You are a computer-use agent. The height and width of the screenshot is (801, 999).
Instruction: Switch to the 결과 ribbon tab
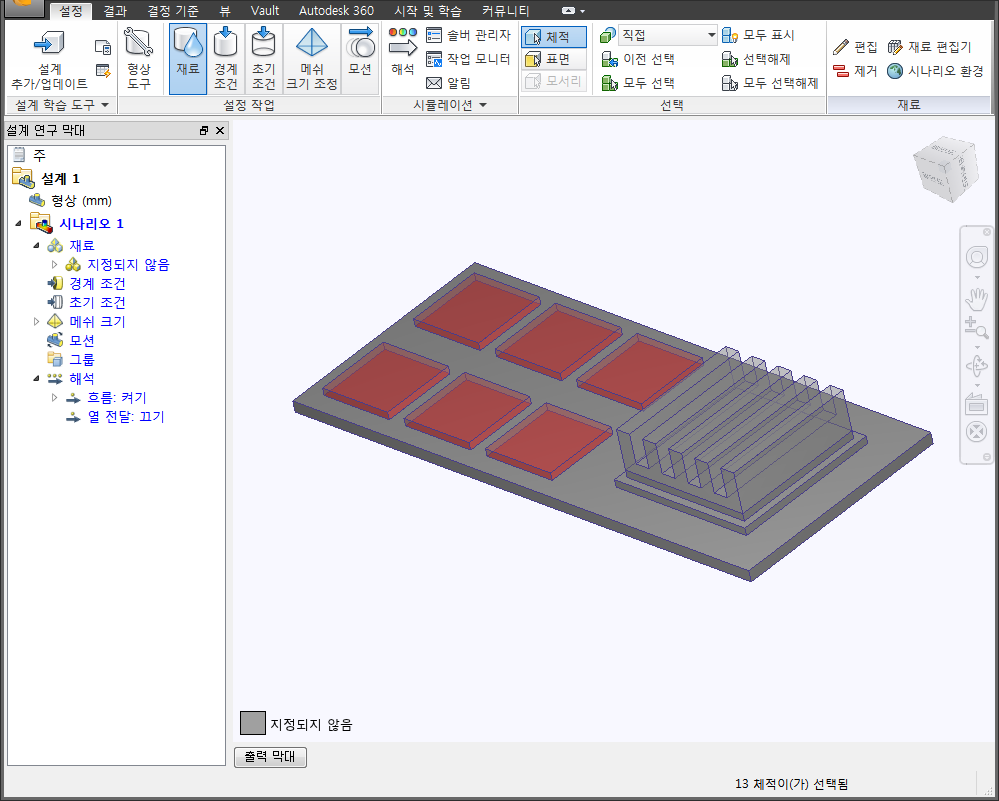point(115,11)
